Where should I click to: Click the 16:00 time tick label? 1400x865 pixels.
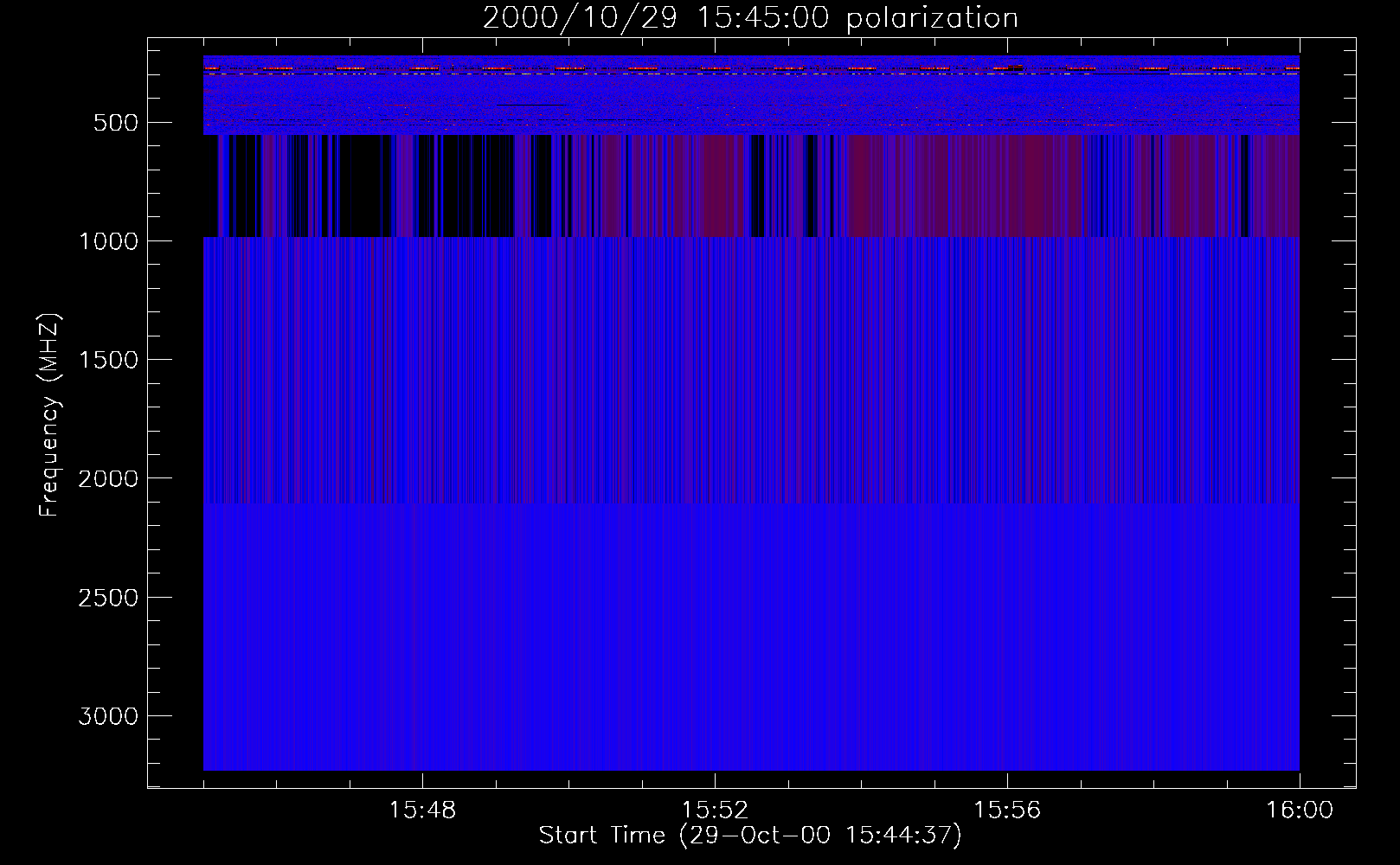coord(1300,811)
